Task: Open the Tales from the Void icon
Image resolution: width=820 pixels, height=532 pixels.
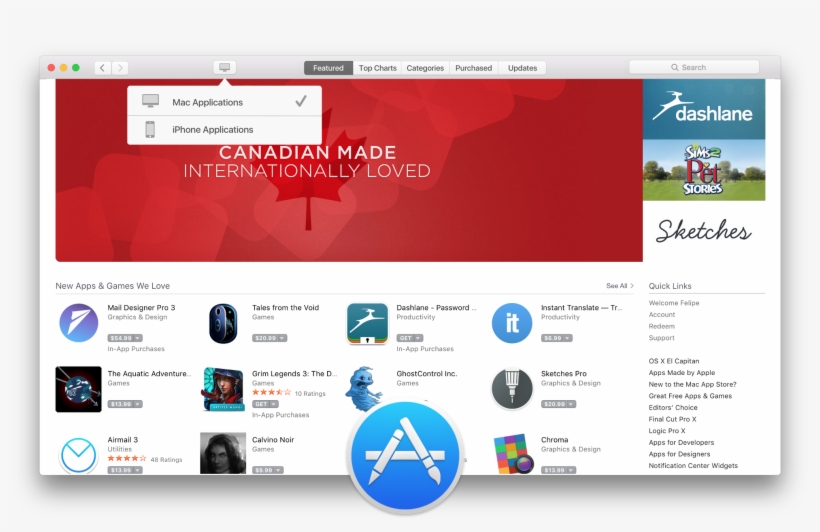Action: coord(223,323)
